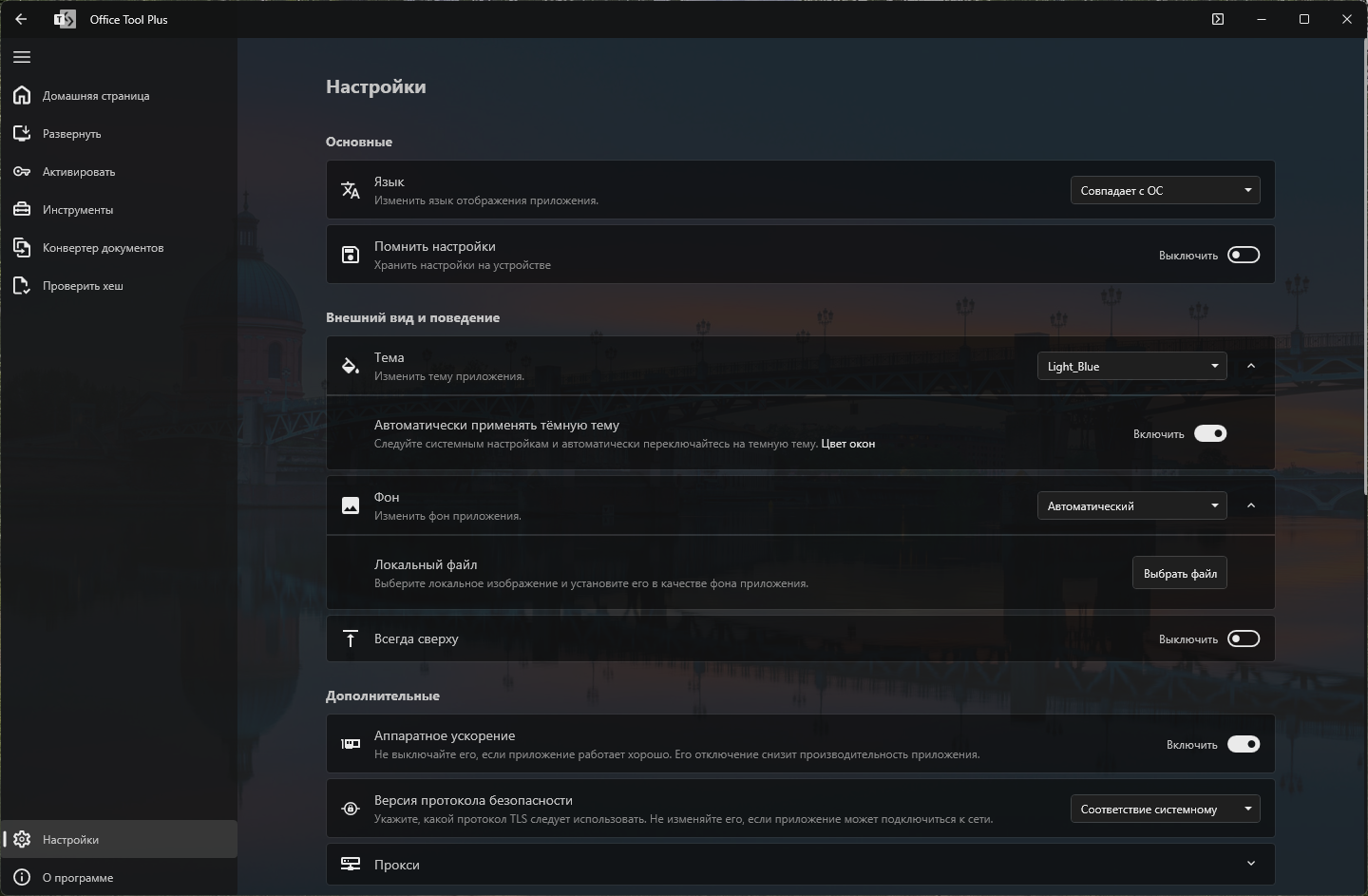The image size is (1368, 896).
Task: Open the Язык dropdown Совпадает с ОС
Action: click(1166, 190)
